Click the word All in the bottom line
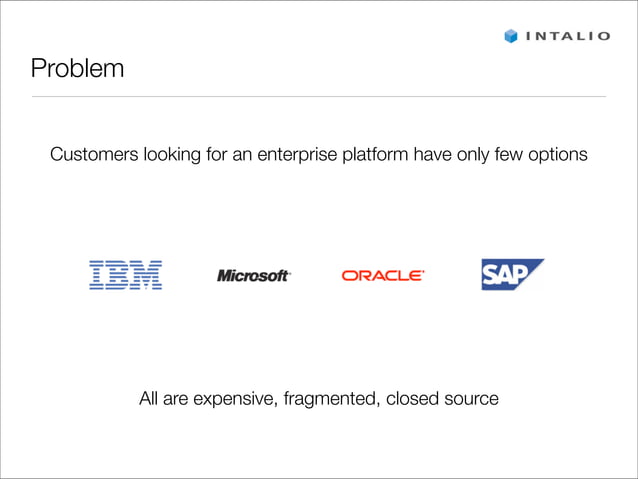This screenshot has height=479, width=638. [150, 399]
